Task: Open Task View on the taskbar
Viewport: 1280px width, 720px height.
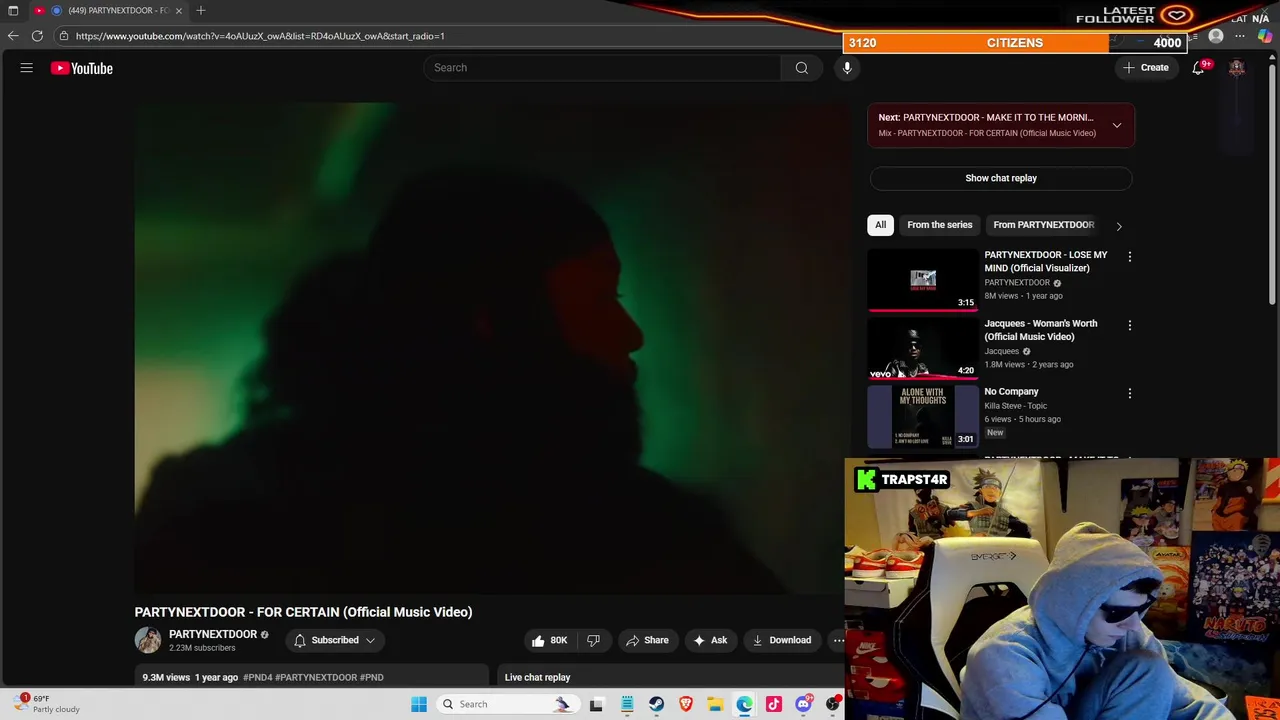Action: pyautogui.click(x=596, y=704)
